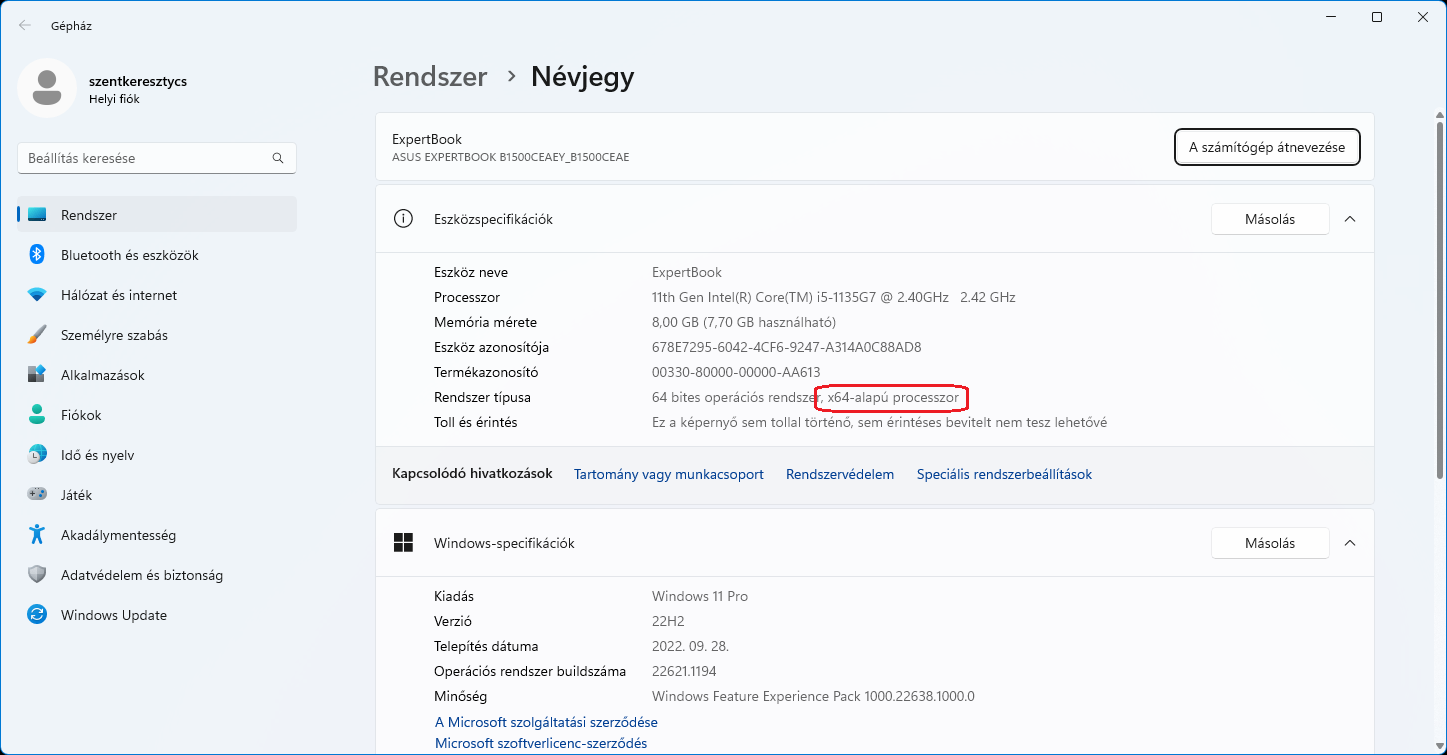
Task: Click the Személyre szabás brush icon
Action: click(x=37, y=335)
